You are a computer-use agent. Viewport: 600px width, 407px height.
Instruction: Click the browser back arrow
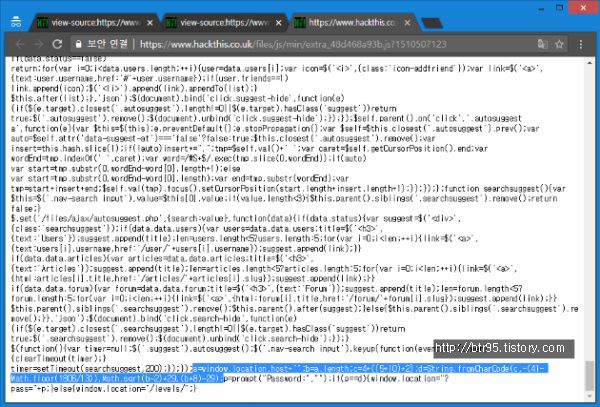coord(20,44)
